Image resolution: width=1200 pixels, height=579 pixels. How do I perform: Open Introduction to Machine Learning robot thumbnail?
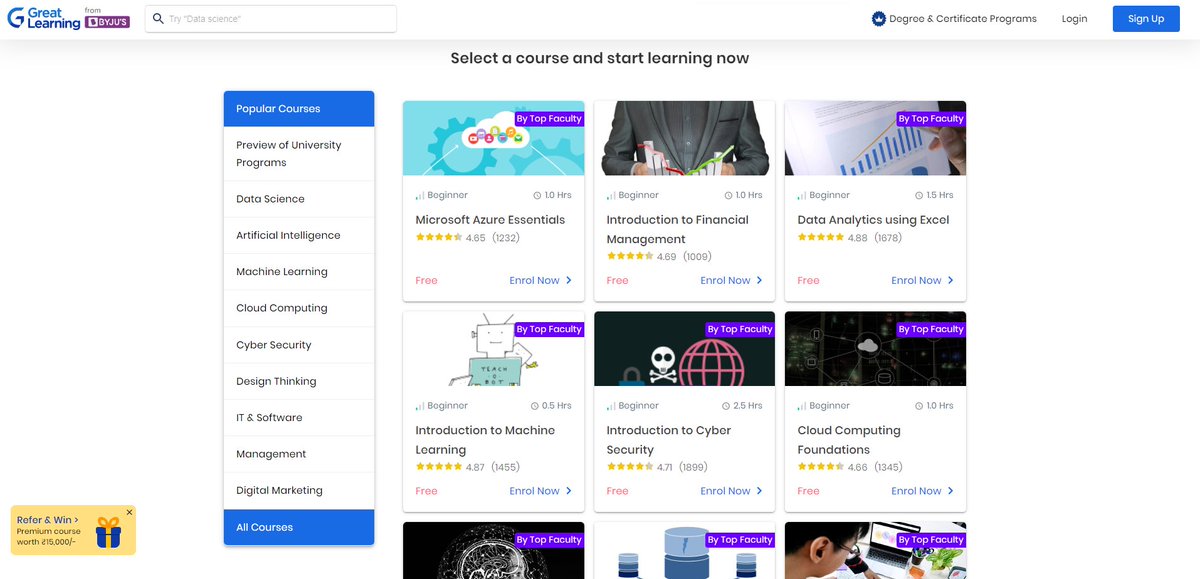coord(494,349)
